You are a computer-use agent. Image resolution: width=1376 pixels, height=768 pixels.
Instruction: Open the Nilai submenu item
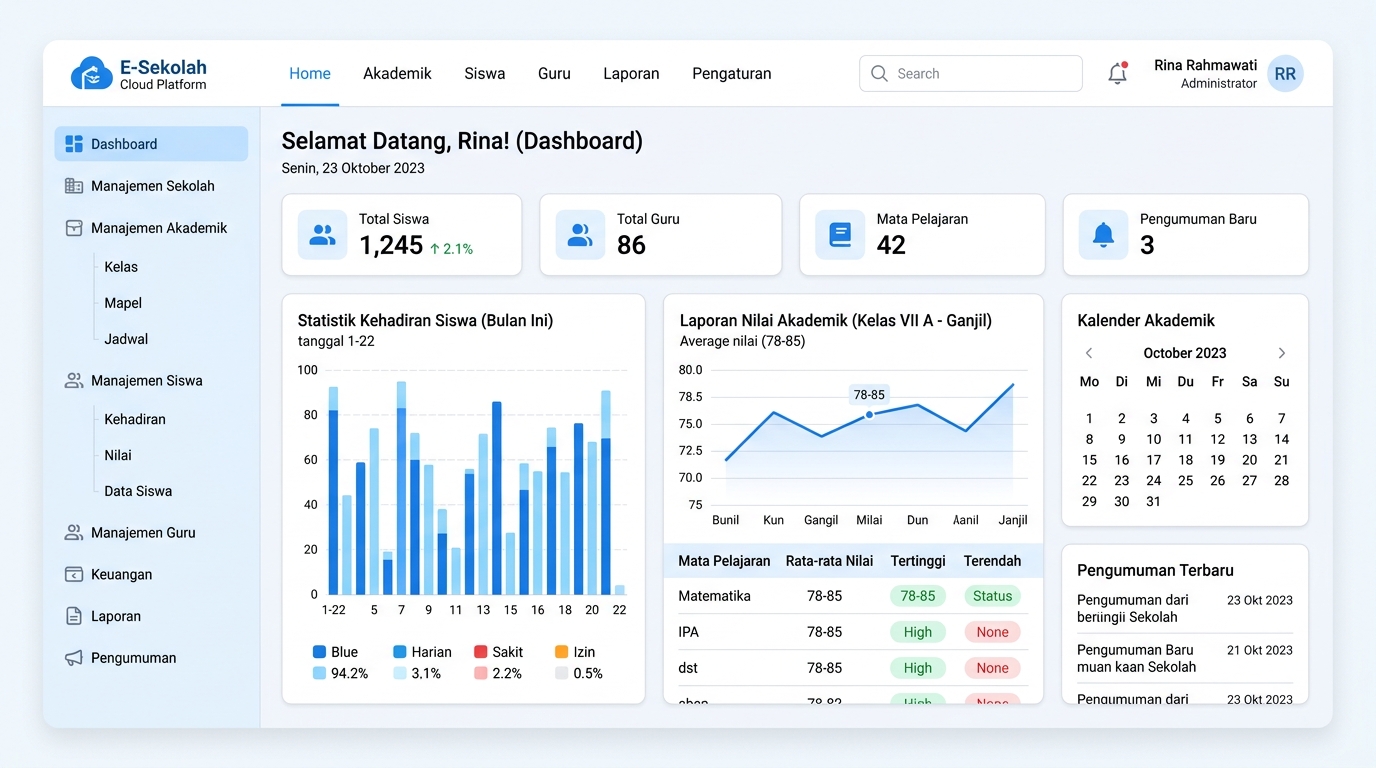(118, 455)
